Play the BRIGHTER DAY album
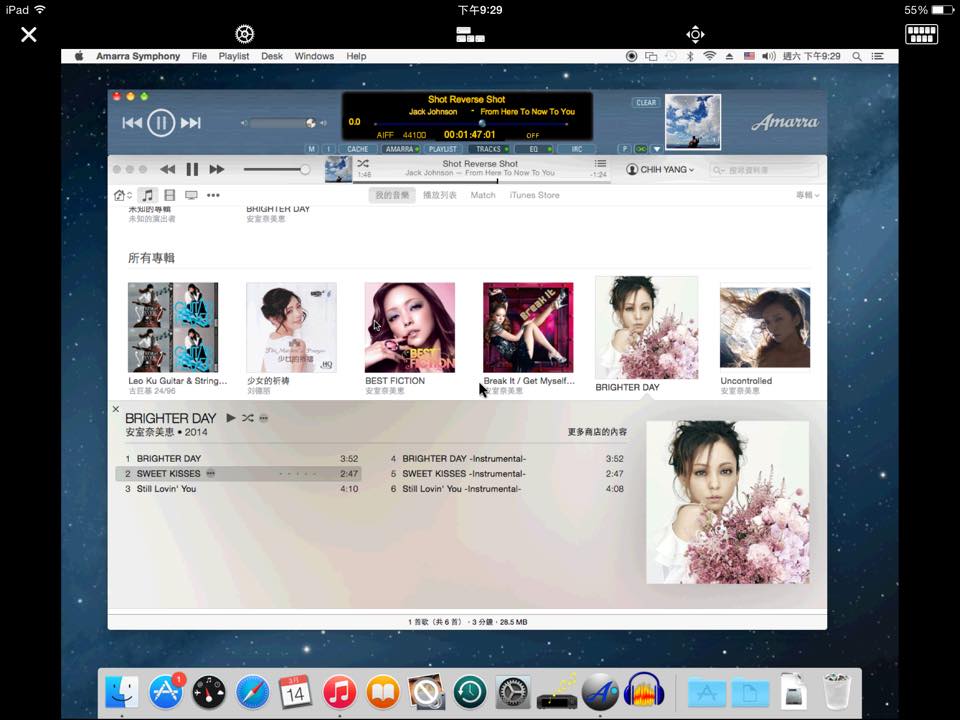The image size is (960, 720). click(231, 418)
